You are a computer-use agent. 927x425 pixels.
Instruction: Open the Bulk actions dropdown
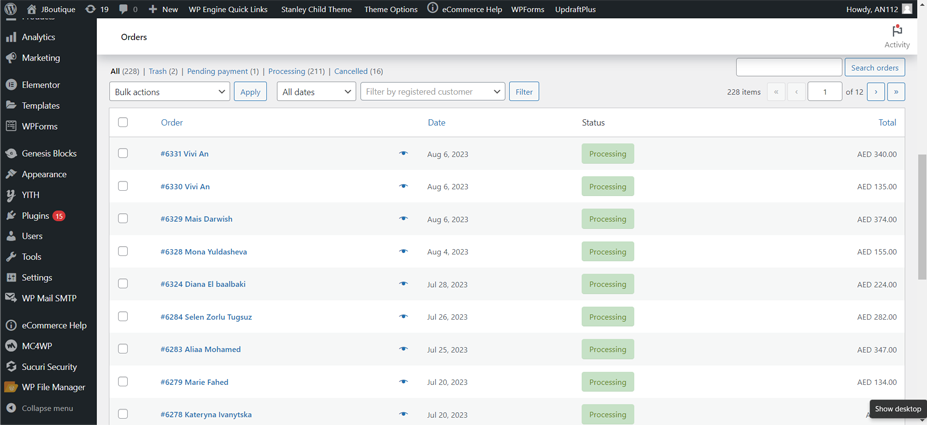(x=170, y=92)
